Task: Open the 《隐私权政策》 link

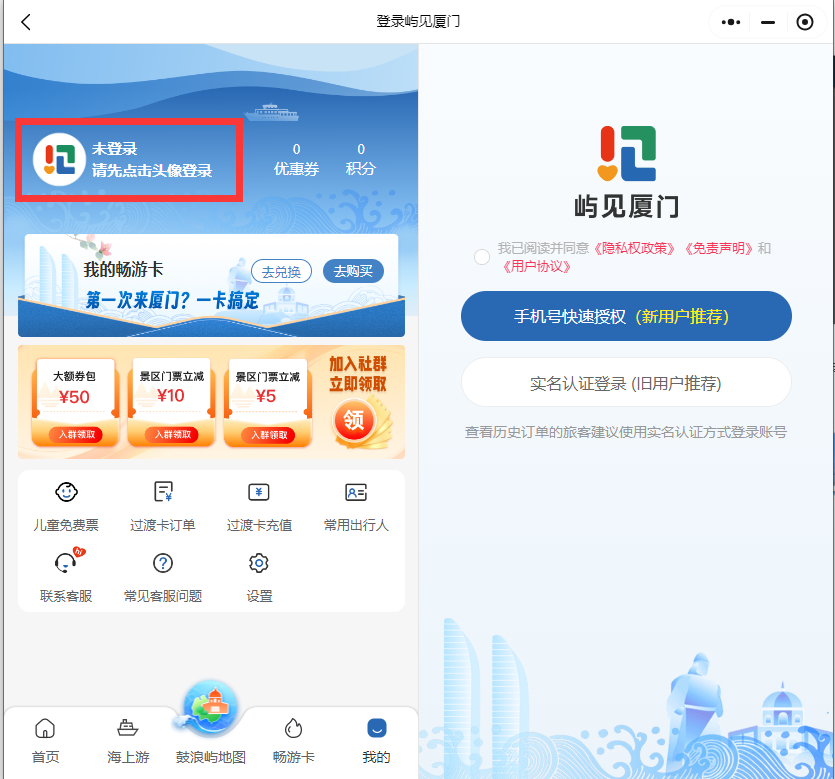Action: [x=634, y=249]
